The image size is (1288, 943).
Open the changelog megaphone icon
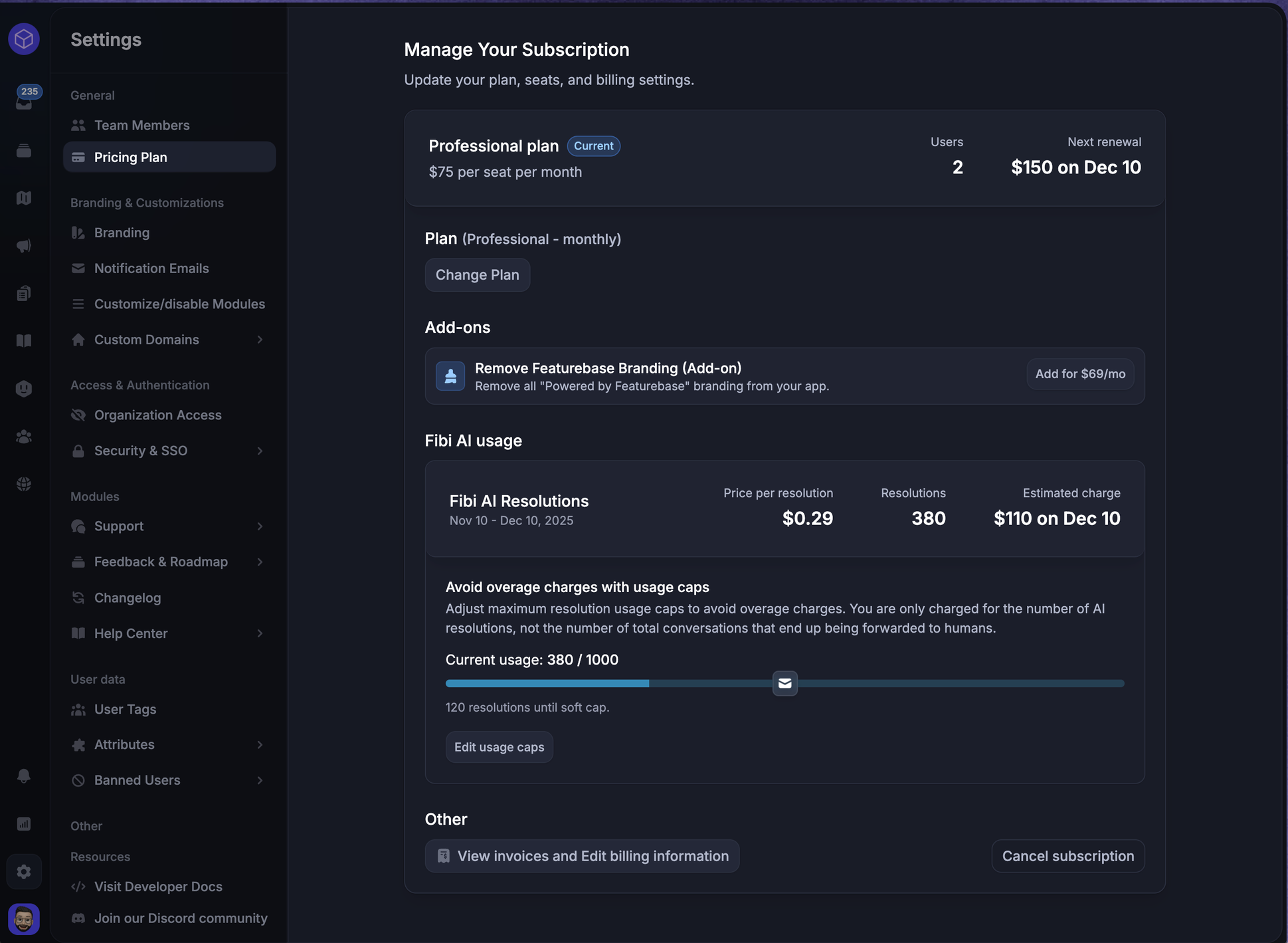24,246
